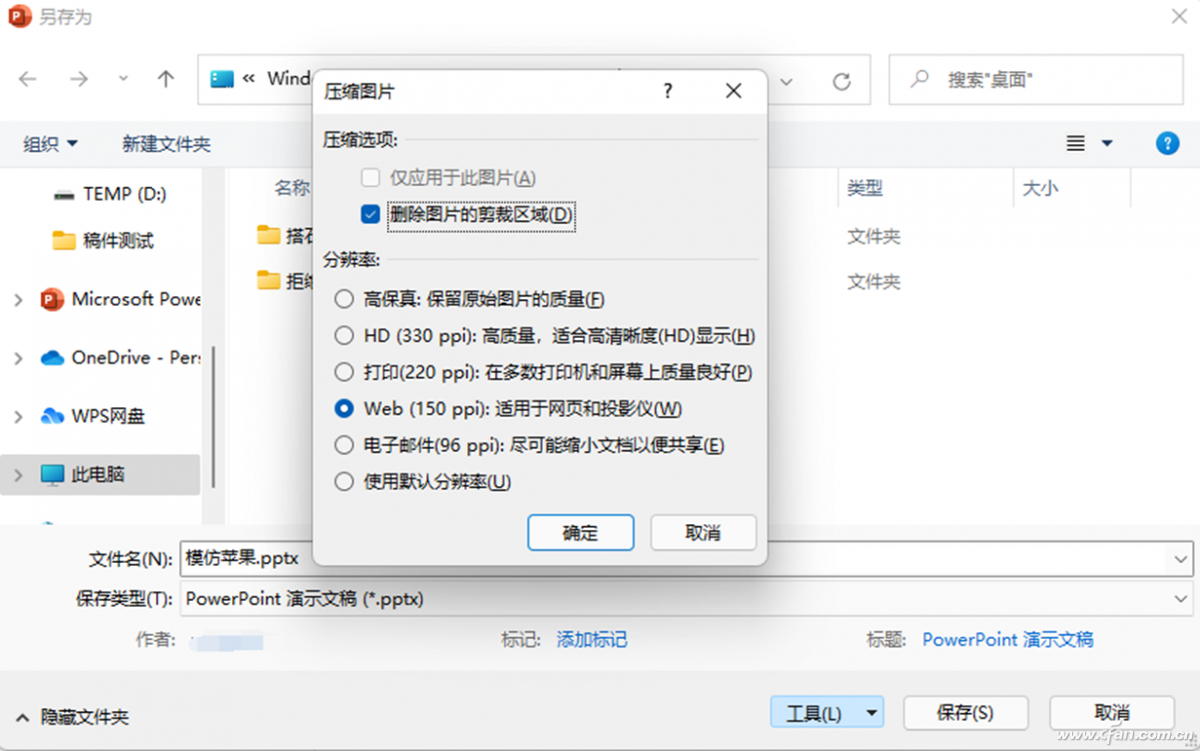Screen dimensions: 1200x751
Task: Click the back navigation arrow
Action: 29,78
